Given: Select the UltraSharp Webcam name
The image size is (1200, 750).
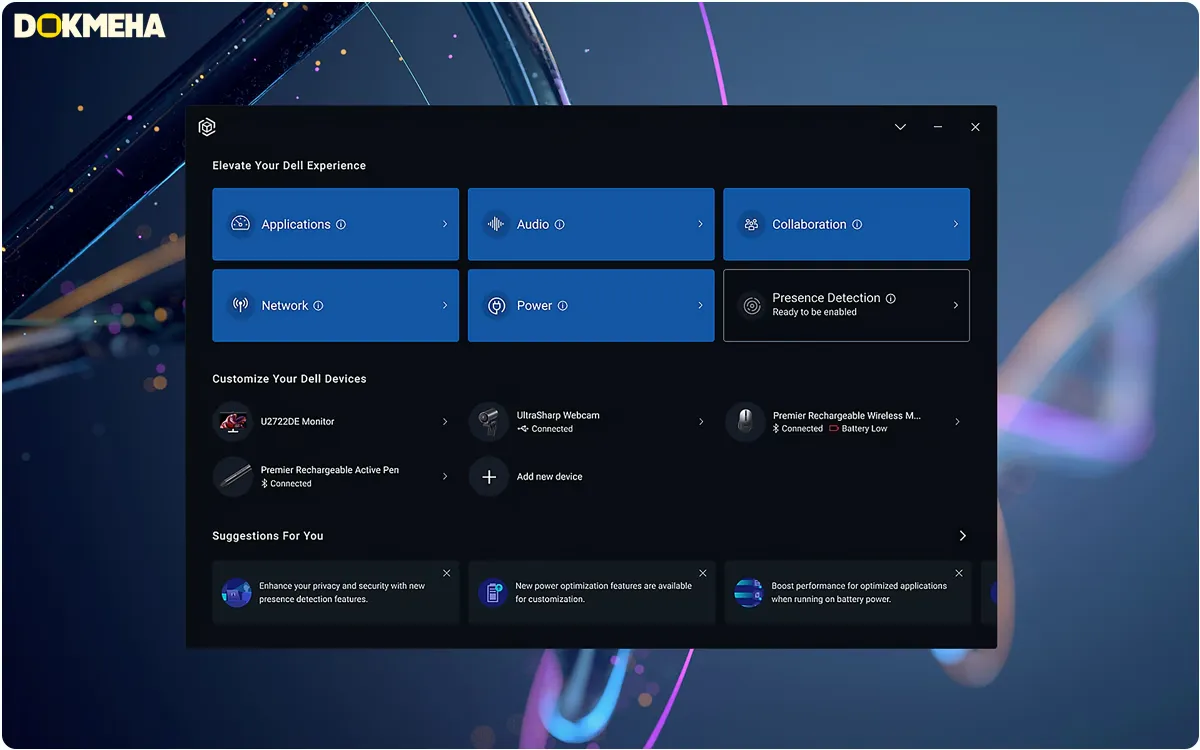Looking at the screenshot, I should pos(558,415).
